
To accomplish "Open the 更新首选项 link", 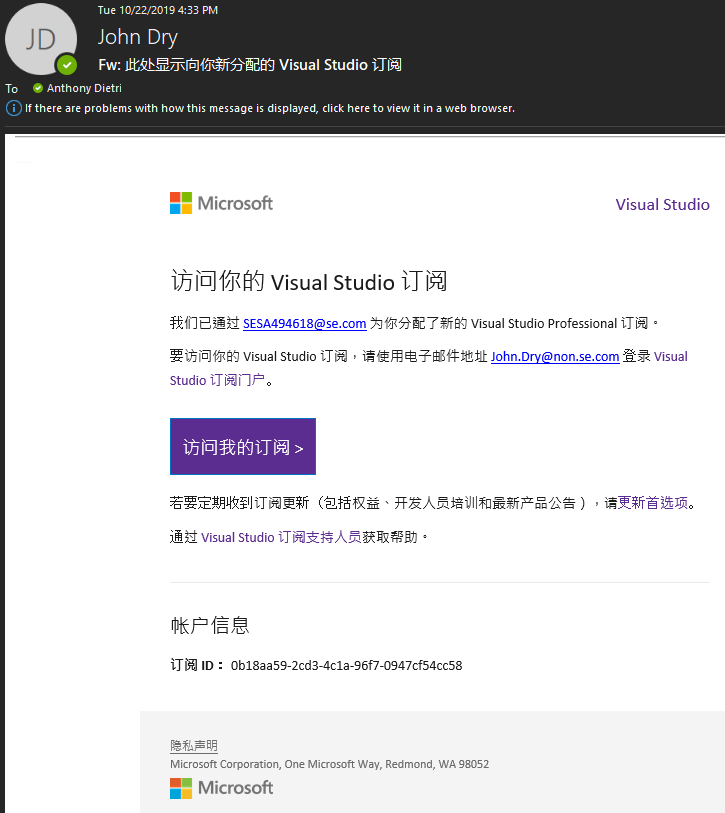I will pos(653,503).
